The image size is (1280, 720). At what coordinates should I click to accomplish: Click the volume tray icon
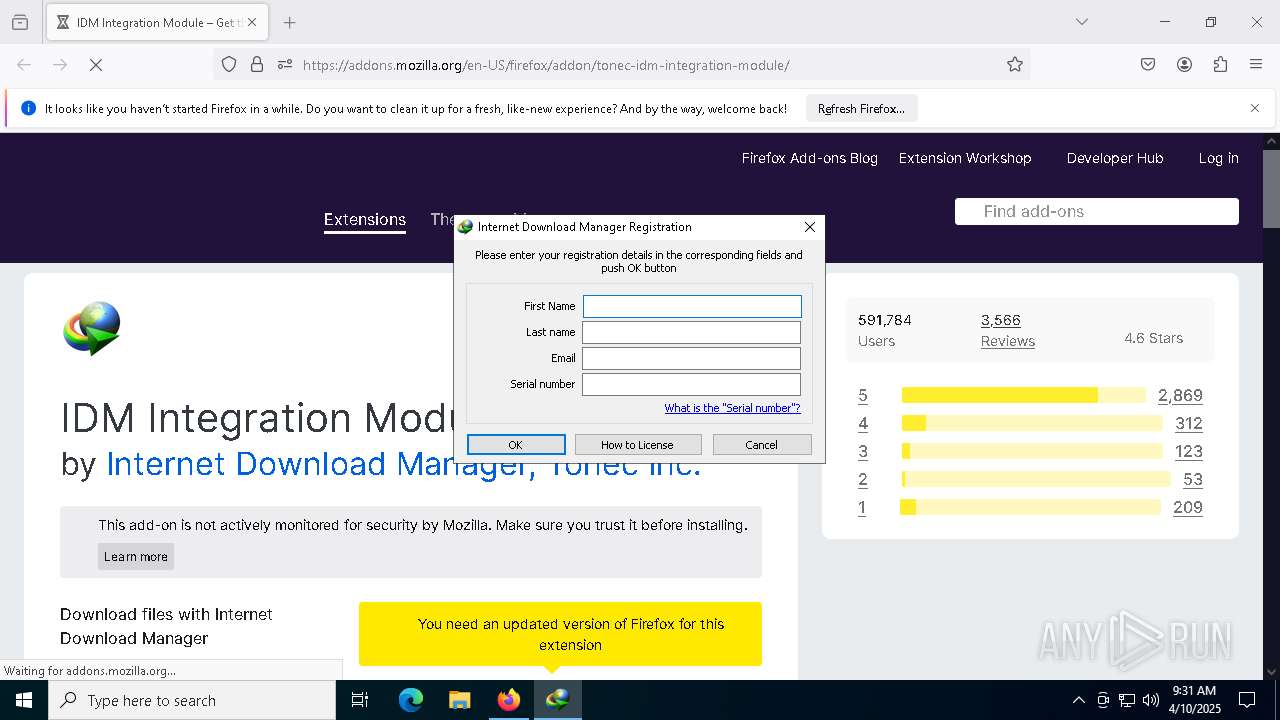pos(1151,700)
